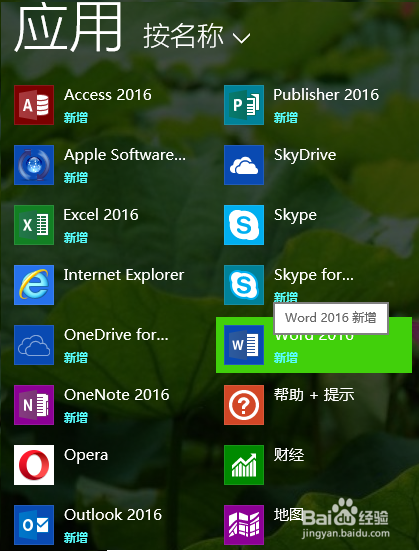Open the OneNote 2016 icon
The image size is (419, 551).
coord(34,405)
